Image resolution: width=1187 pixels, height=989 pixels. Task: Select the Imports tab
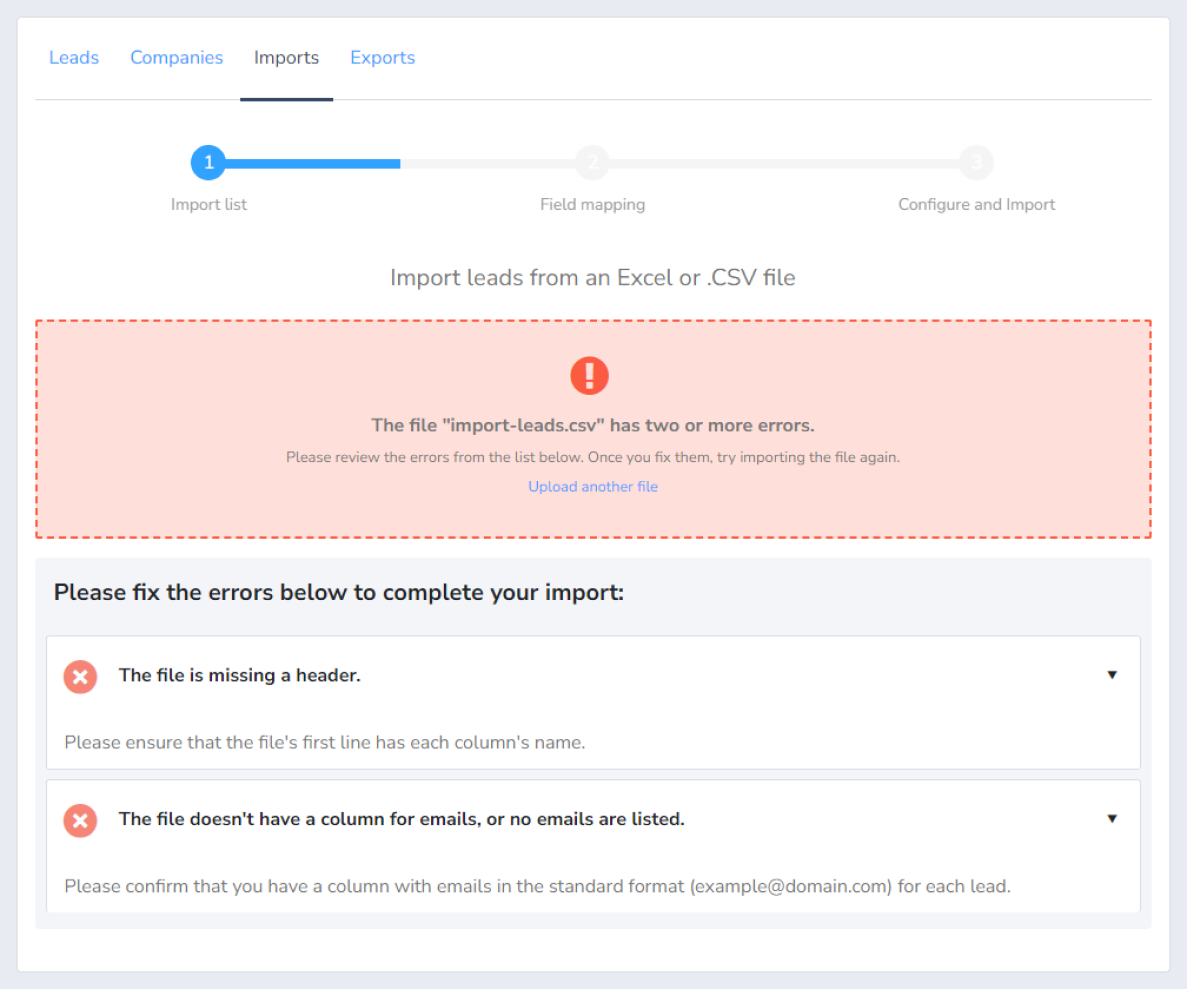pos(286,57)
